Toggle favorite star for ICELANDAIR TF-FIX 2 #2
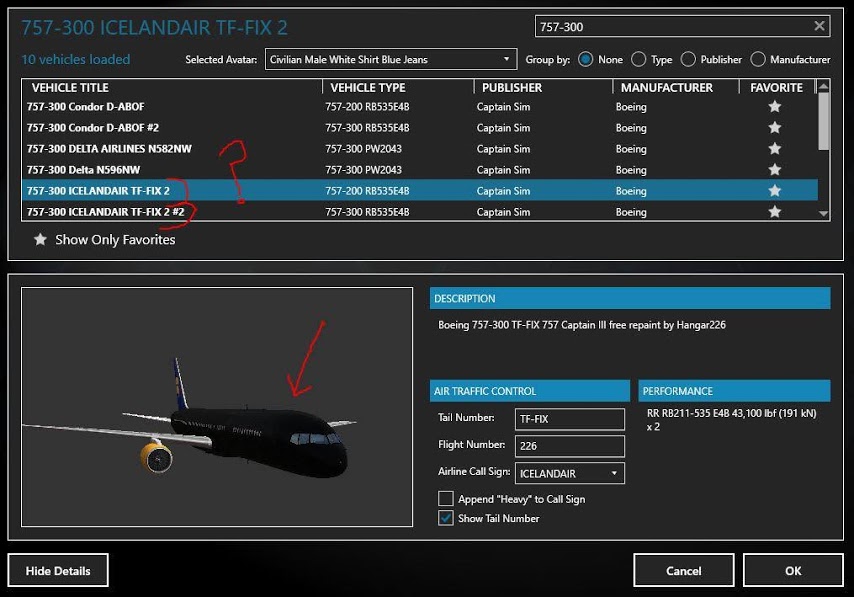This screenshot has width=854, height=597. [774, 212]
